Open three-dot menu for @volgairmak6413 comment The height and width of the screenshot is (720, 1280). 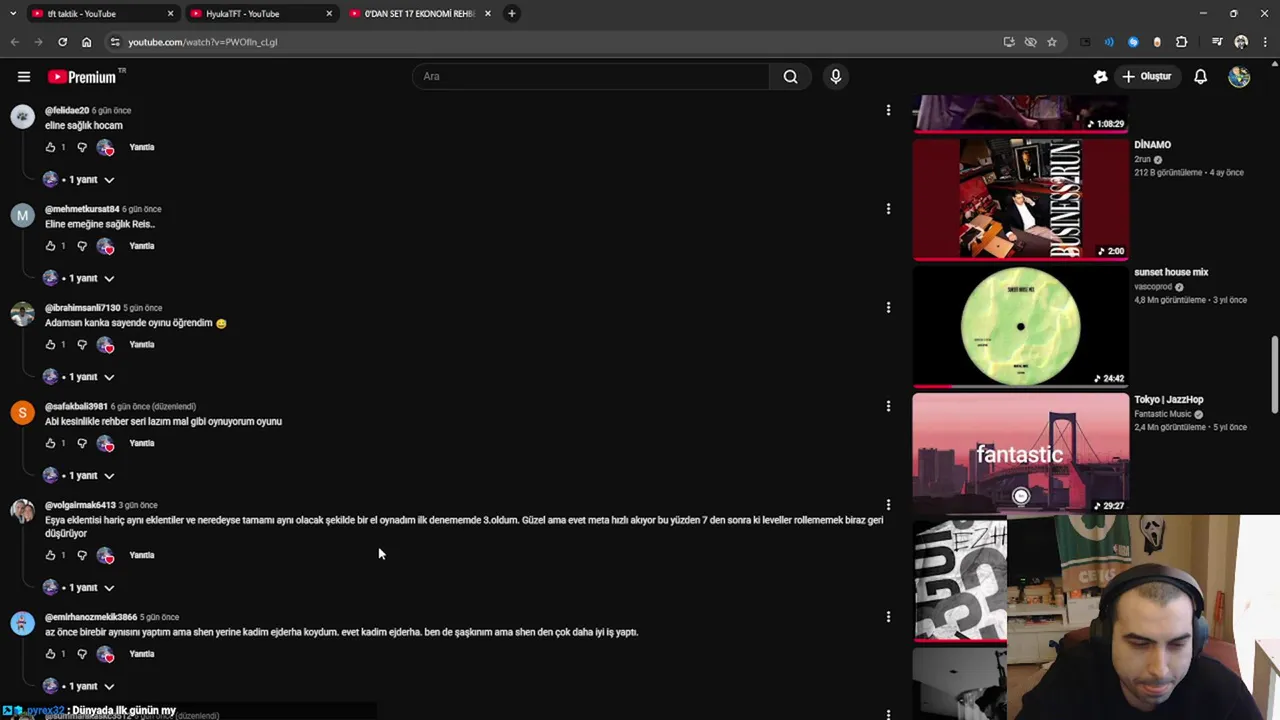(x=888, y=505)
